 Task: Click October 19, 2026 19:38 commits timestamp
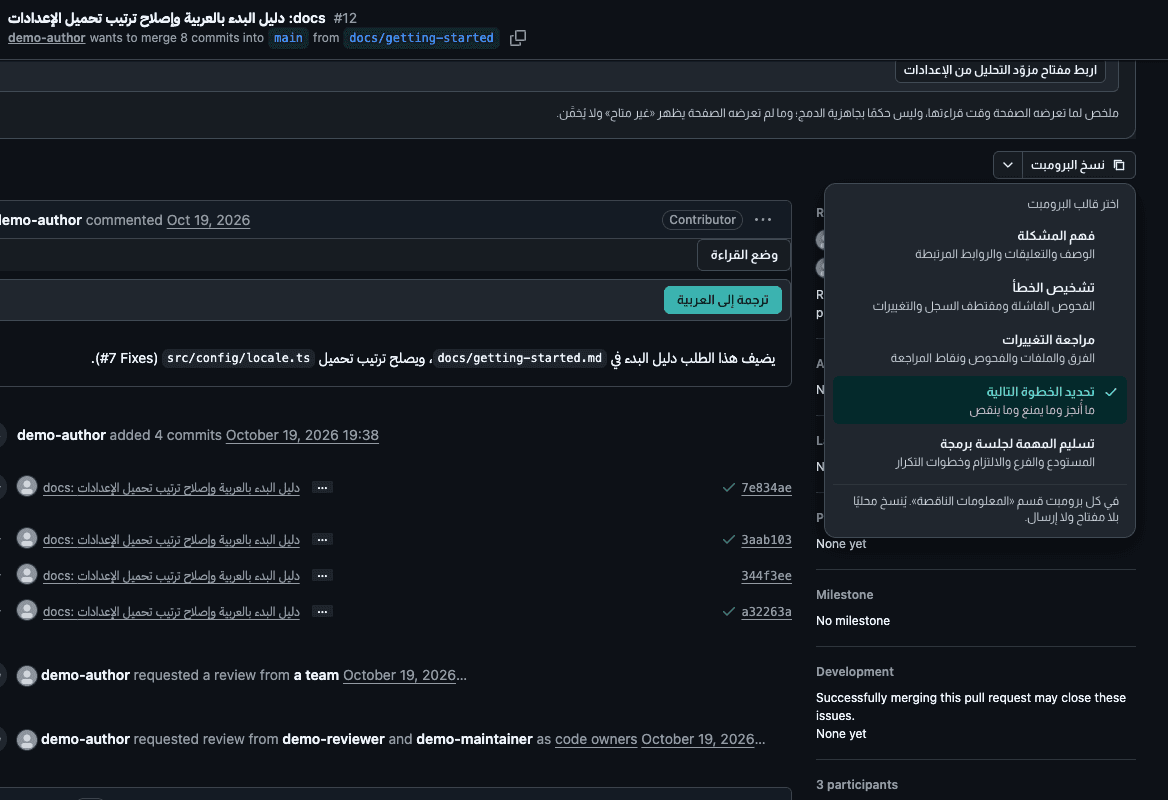[x=302, y=435]
